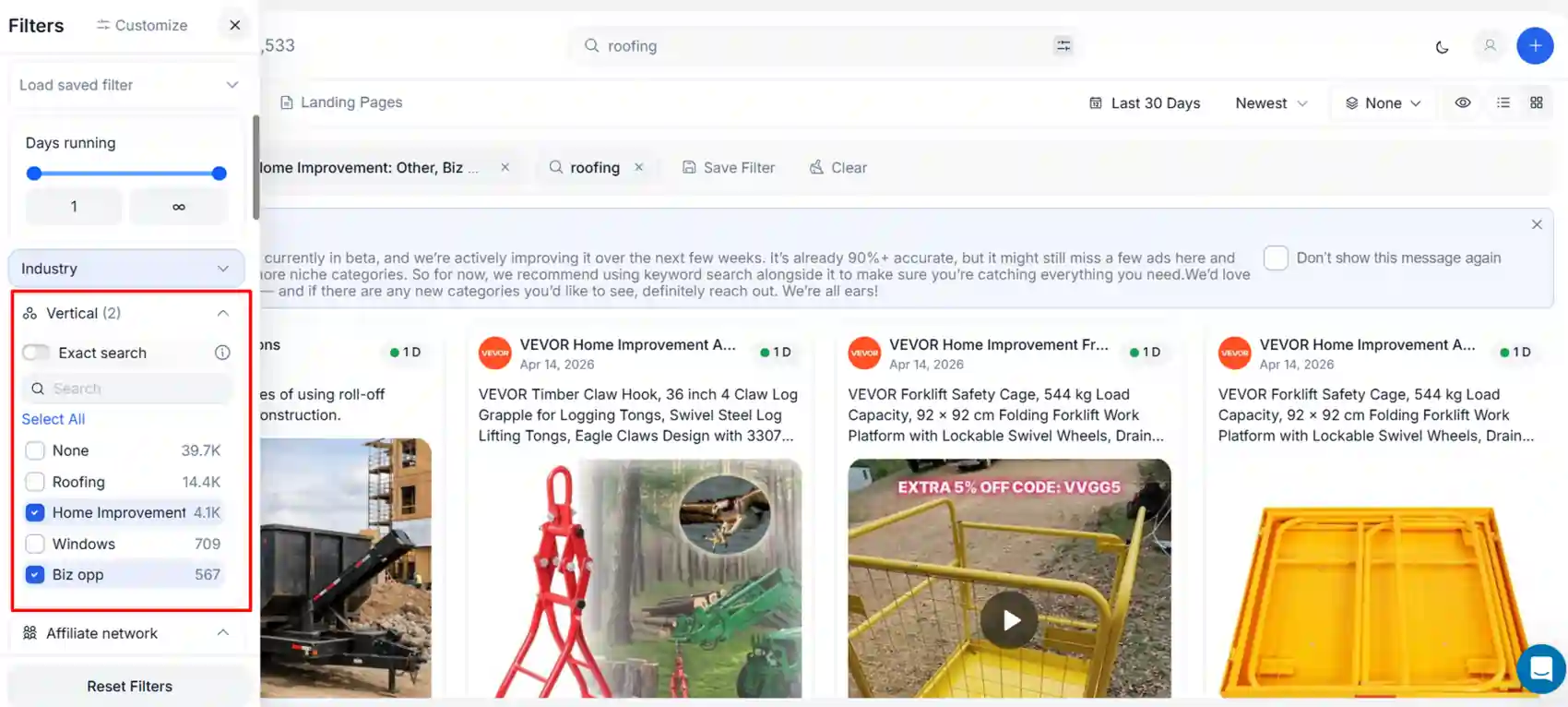The width and height of the screenshot is (1568, 707).
Task: Check Don't show this message again
Action: pyautogui.click(x=1276, y=258)
